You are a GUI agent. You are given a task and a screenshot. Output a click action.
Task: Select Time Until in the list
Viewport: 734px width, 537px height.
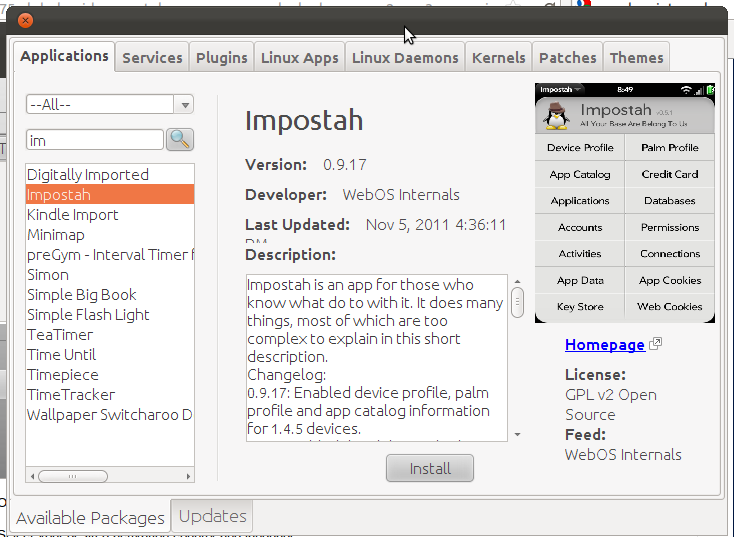coord(110,354)
